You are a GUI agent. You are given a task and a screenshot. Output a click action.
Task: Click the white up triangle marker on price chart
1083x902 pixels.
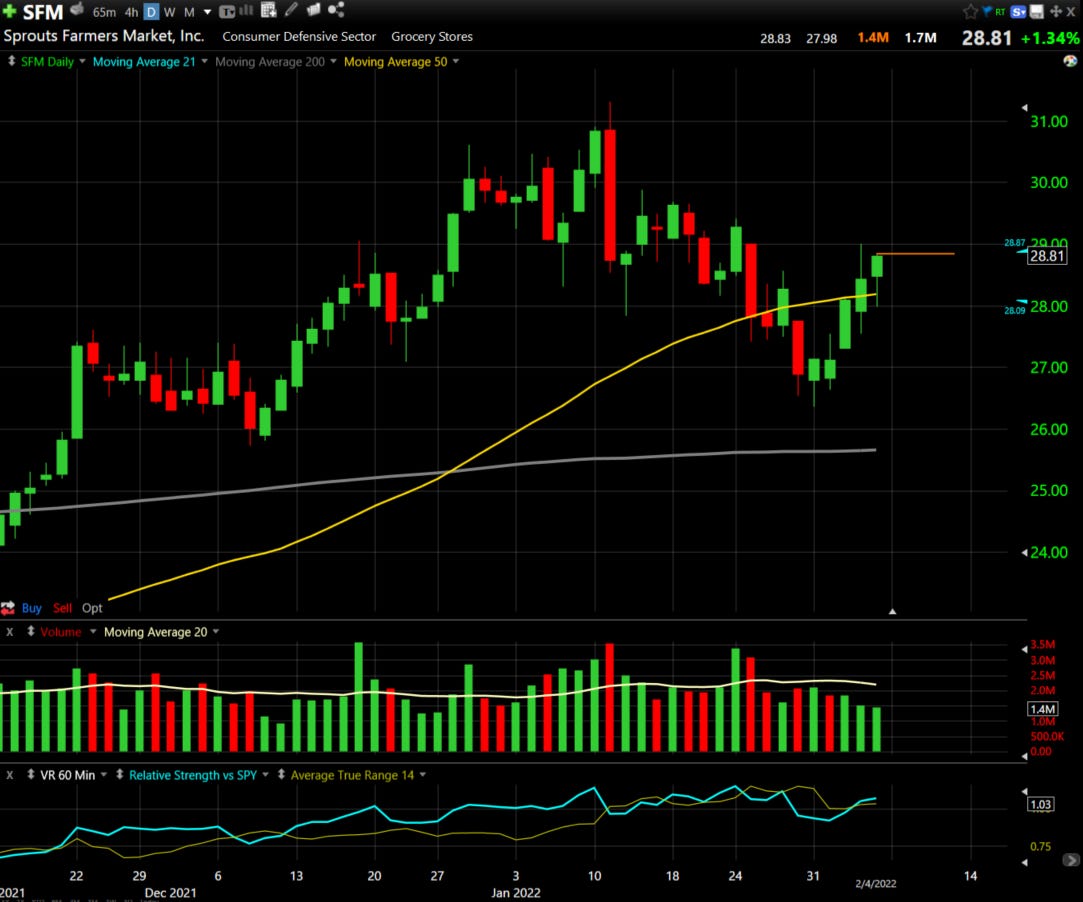(x=892, y=611)
